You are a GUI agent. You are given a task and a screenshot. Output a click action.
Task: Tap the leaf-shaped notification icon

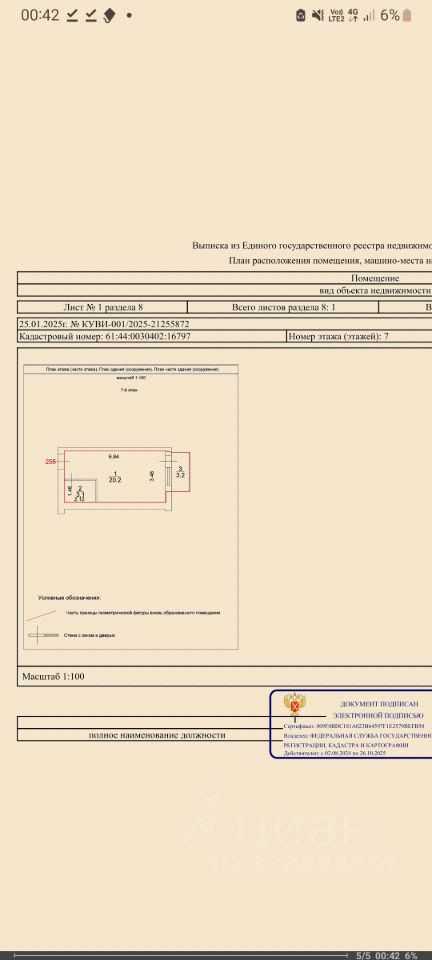110,15
